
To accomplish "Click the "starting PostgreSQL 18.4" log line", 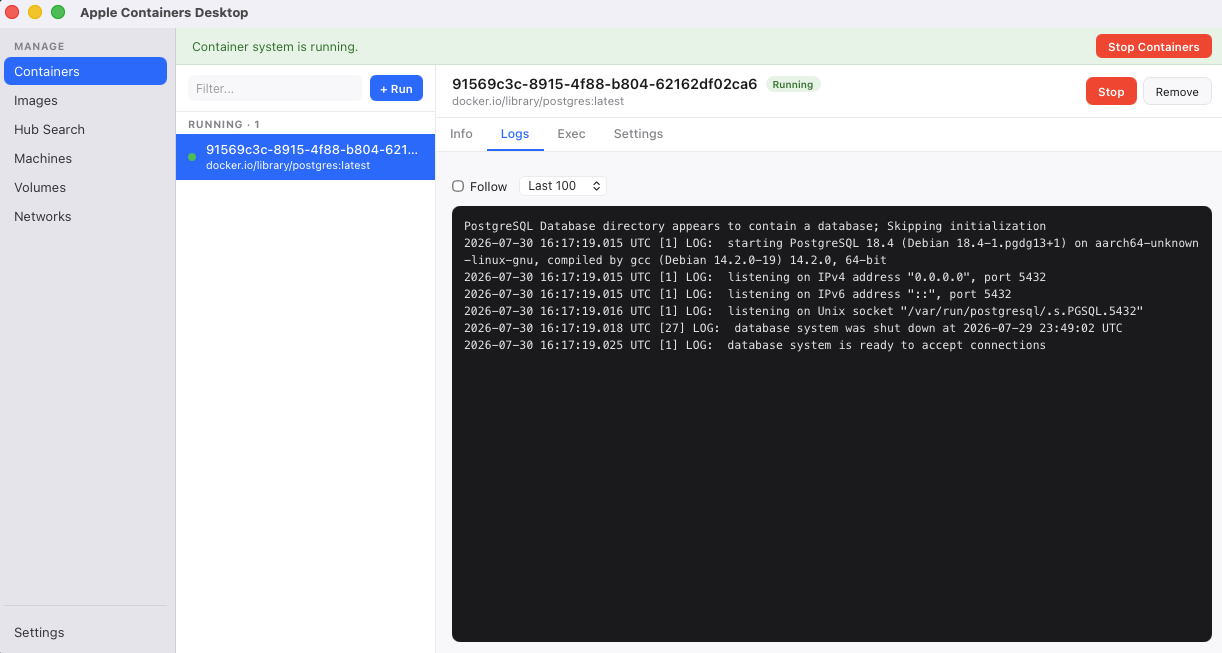I will tap(831, 251).
